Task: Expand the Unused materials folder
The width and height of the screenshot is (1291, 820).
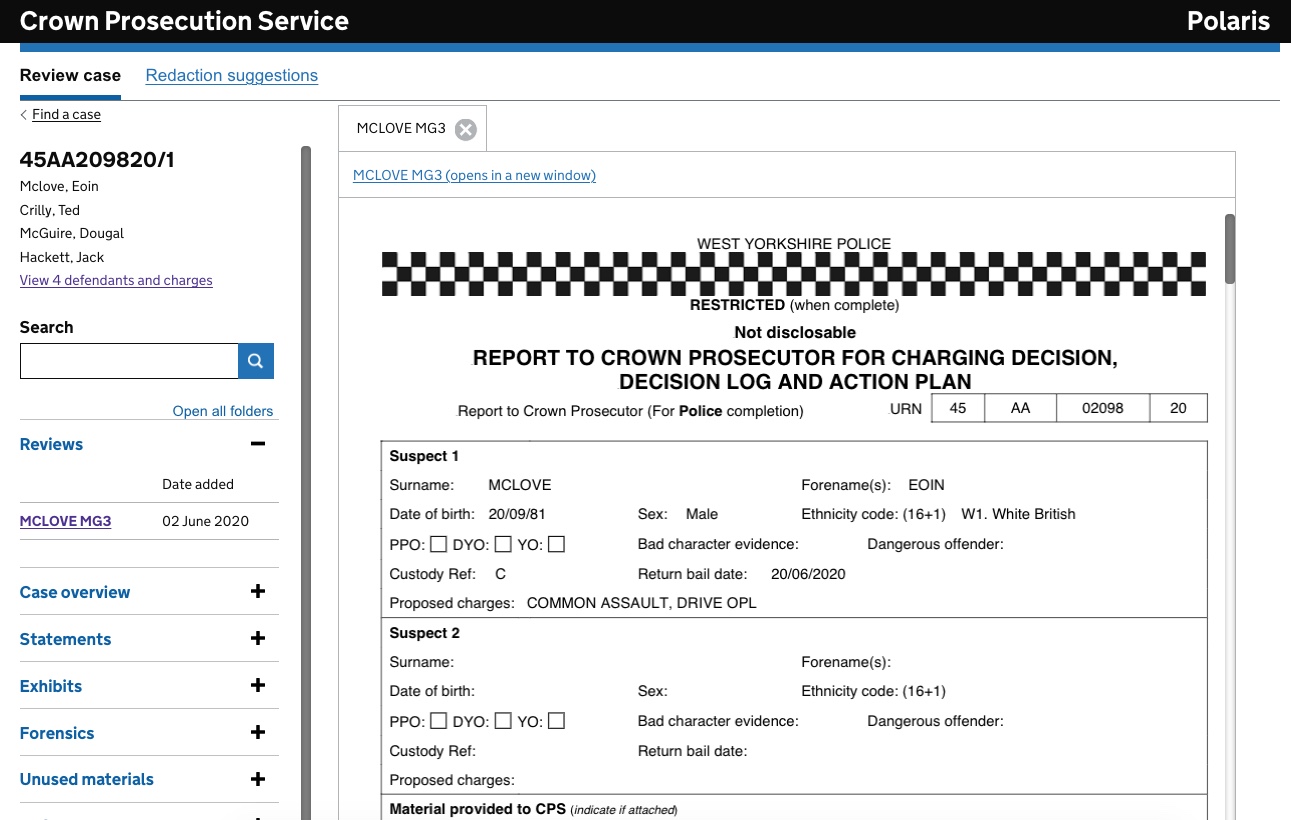Action: click(x=258, y=779)
